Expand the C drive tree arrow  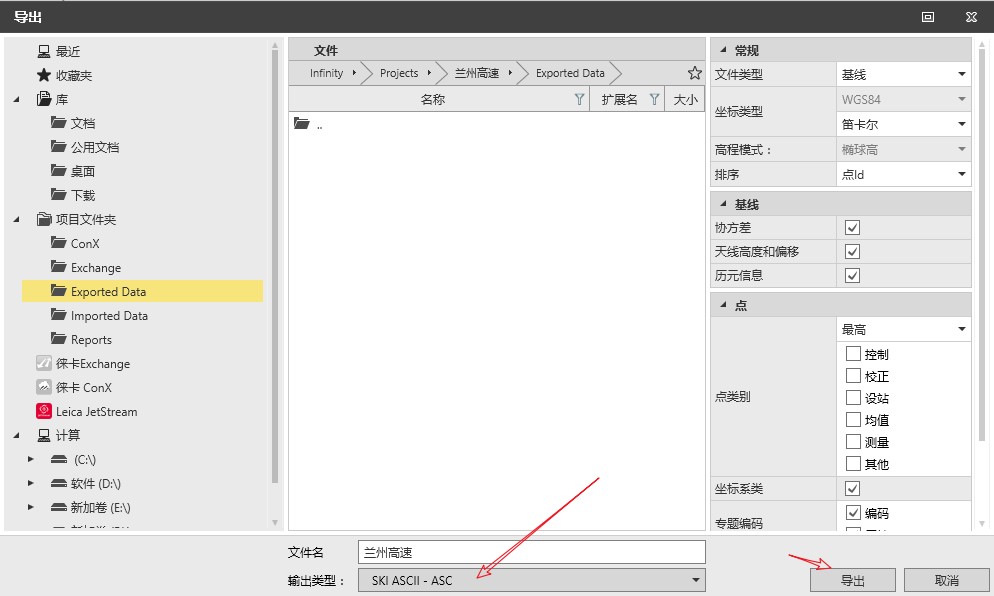(x=30, y=459)
